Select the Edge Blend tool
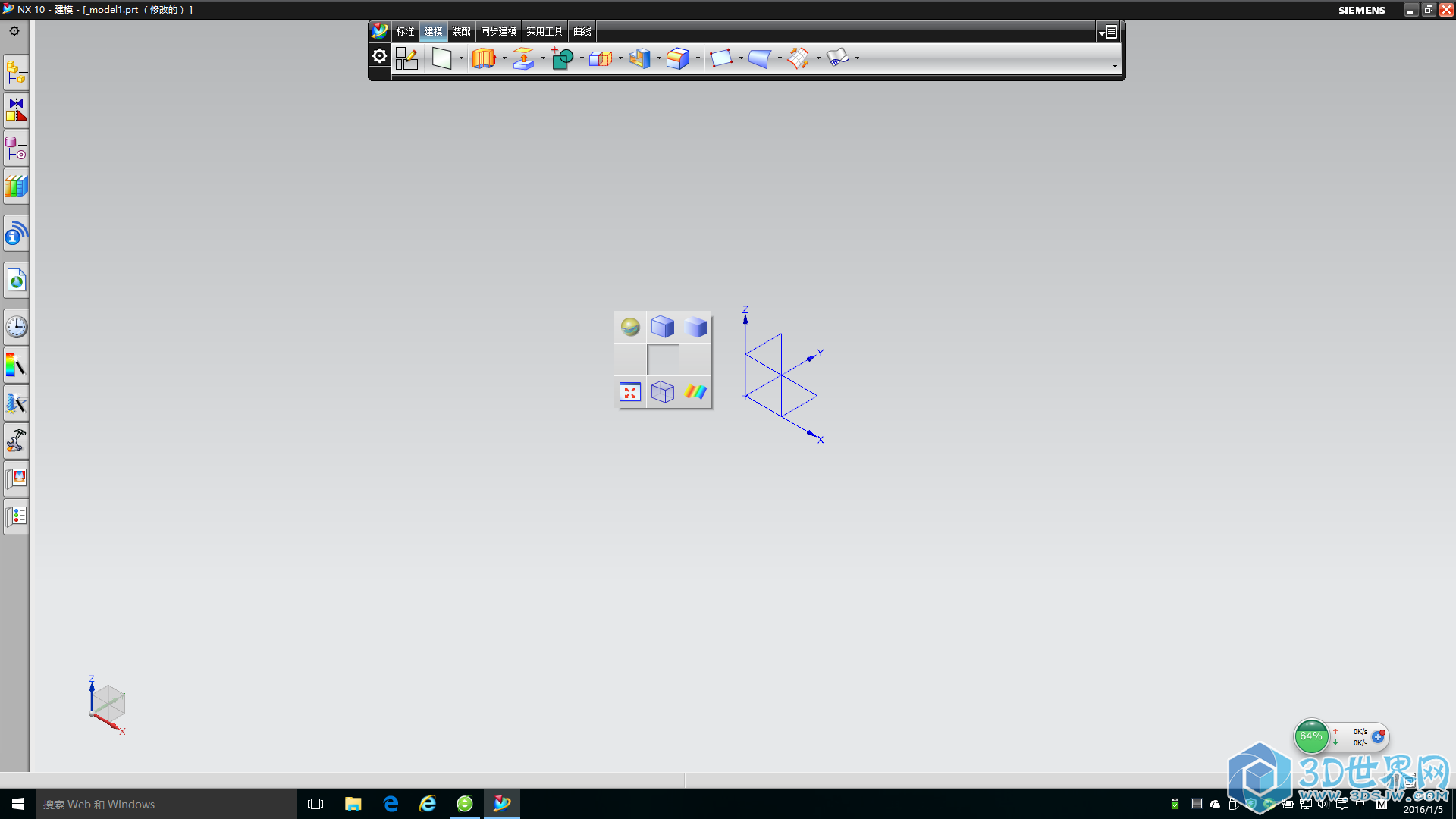 point(678,58)
